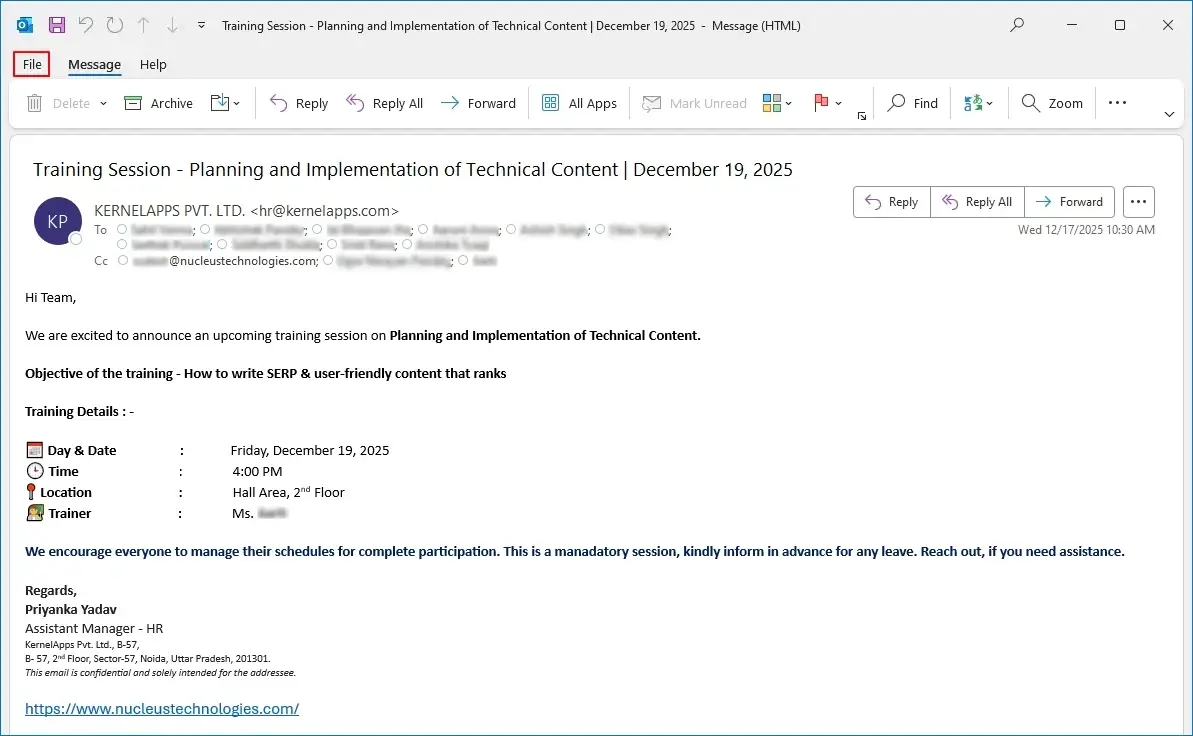This screenshot has width=1193, height=736.
Task: Click the KP sender avatar
Action: pos(58,221)
